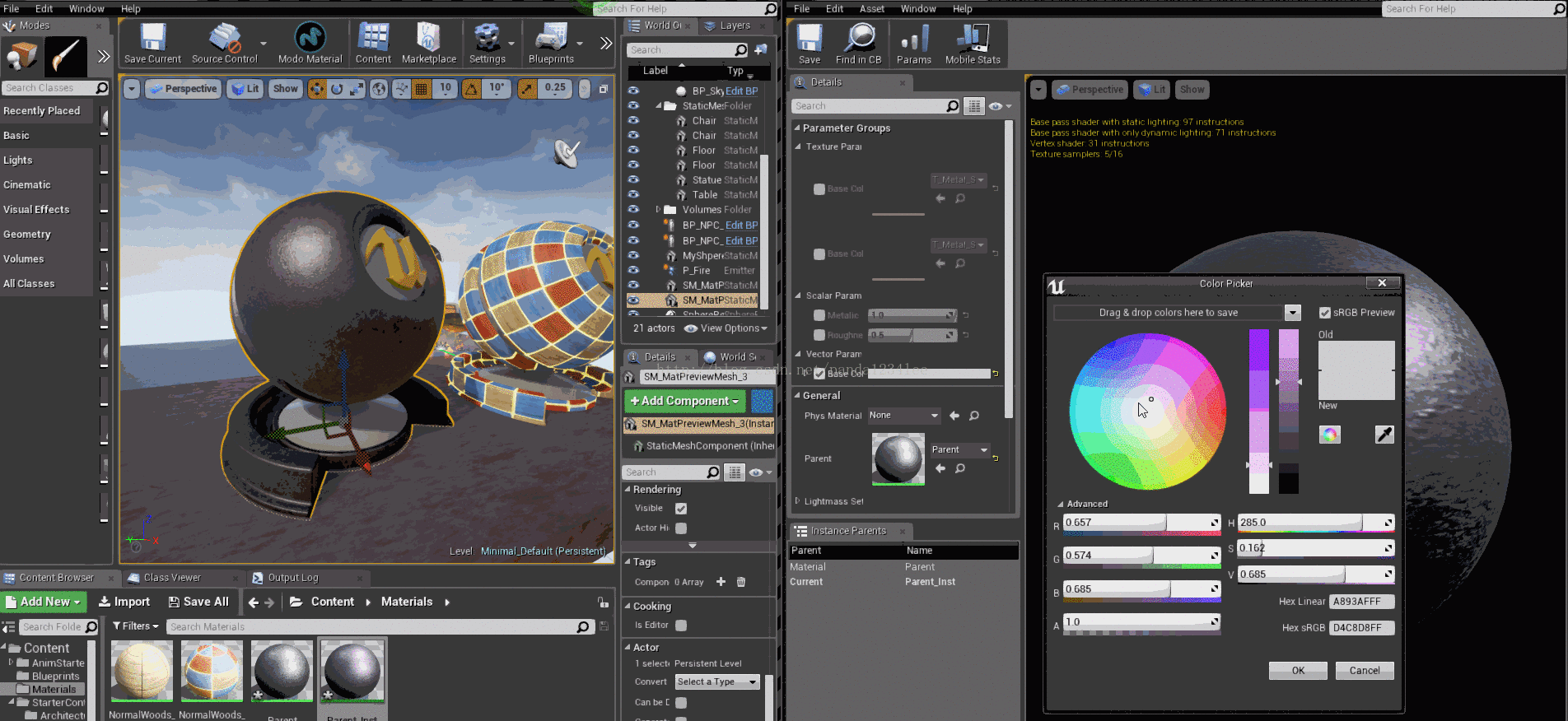Click OK in Color Picker
The image size is (1568, 721).
pos(1298,671)
